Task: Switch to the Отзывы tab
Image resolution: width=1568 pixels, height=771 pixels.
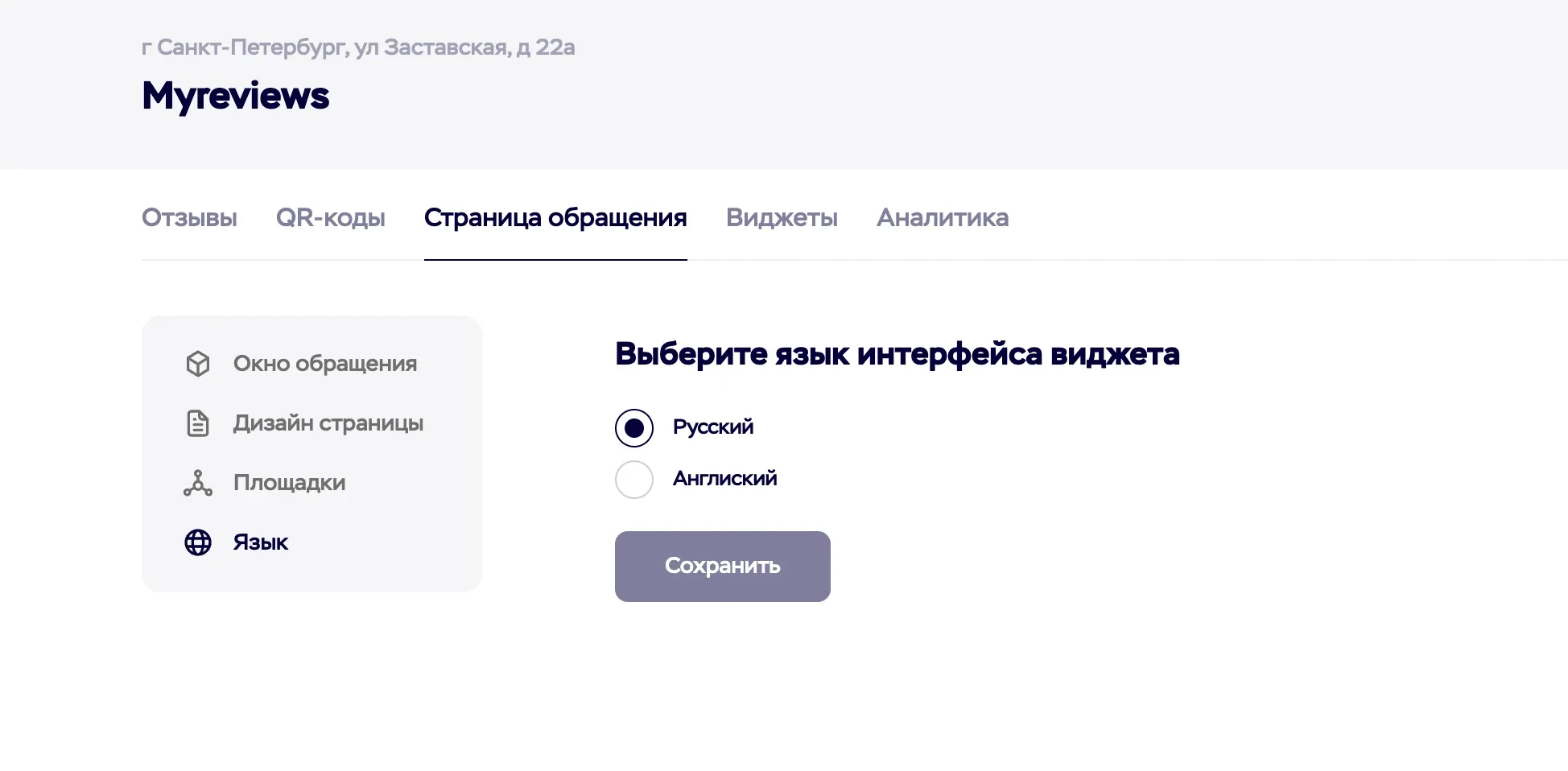Action: pyautogui.click(x=189, y=218)
